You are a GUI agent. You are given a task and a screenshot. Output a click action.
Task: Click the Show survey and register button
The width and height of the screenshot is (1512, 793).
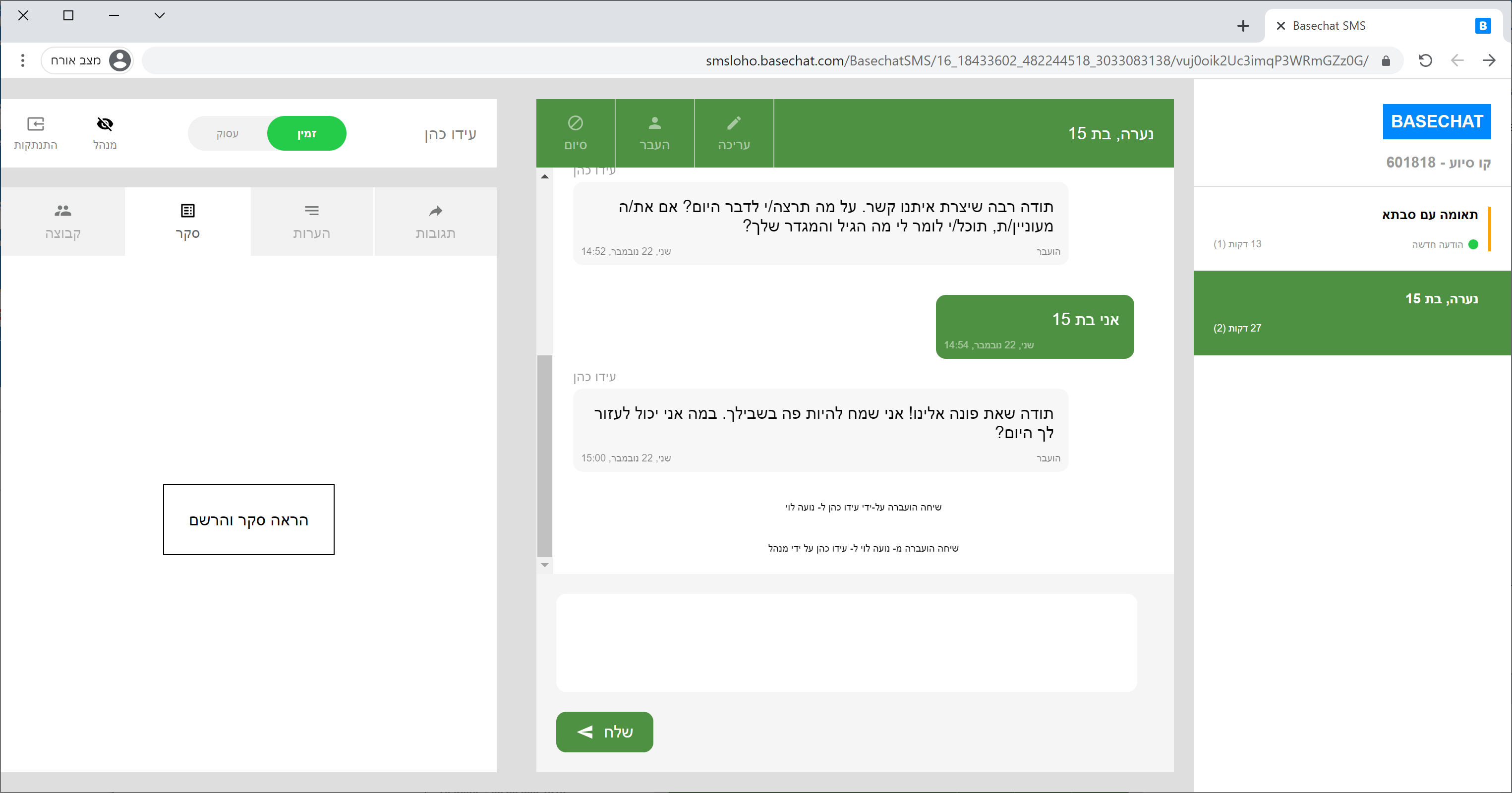(248, 520)
